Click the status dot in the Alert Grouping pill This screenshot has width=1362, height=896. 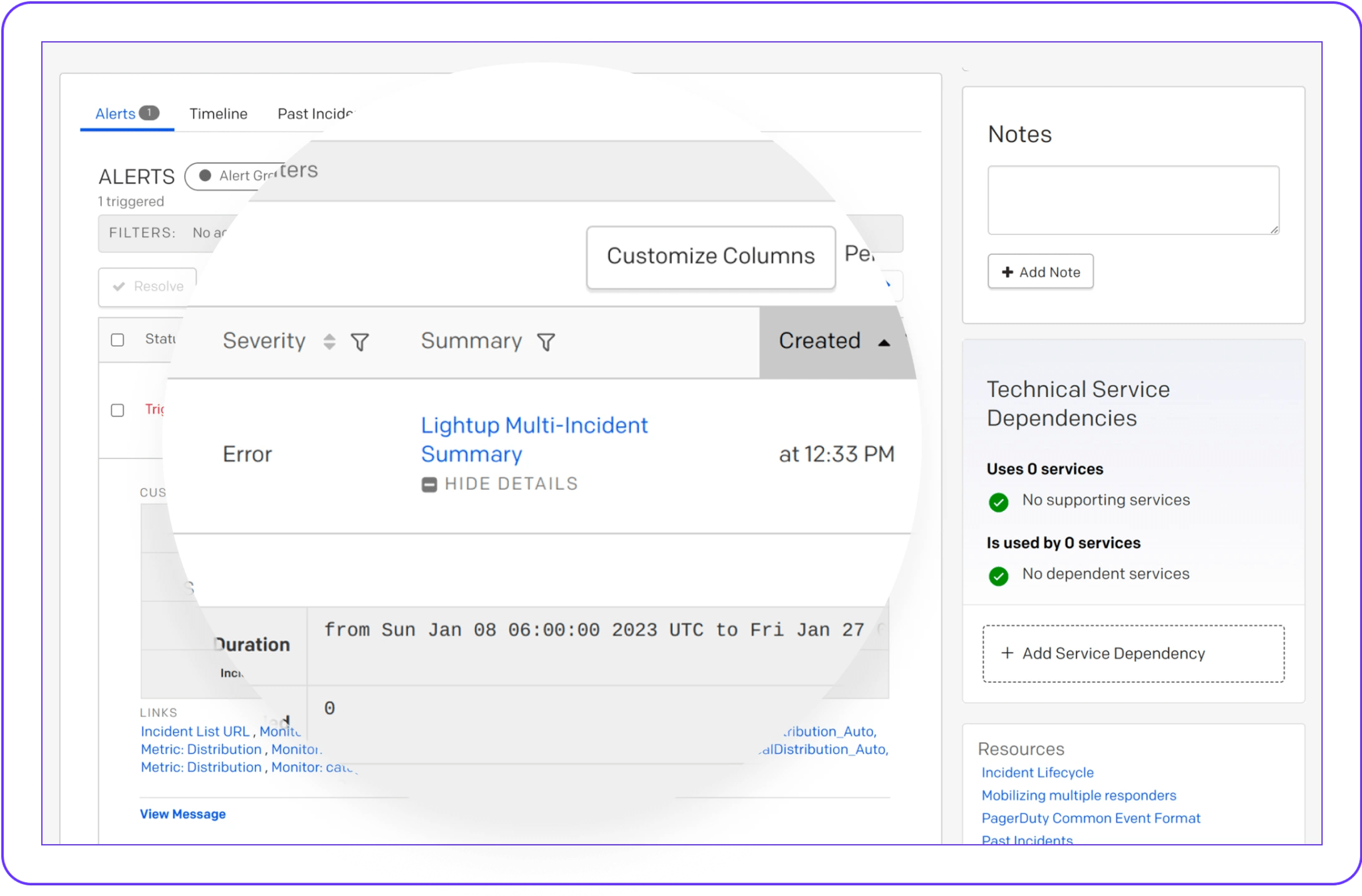[x=204, y=176]
